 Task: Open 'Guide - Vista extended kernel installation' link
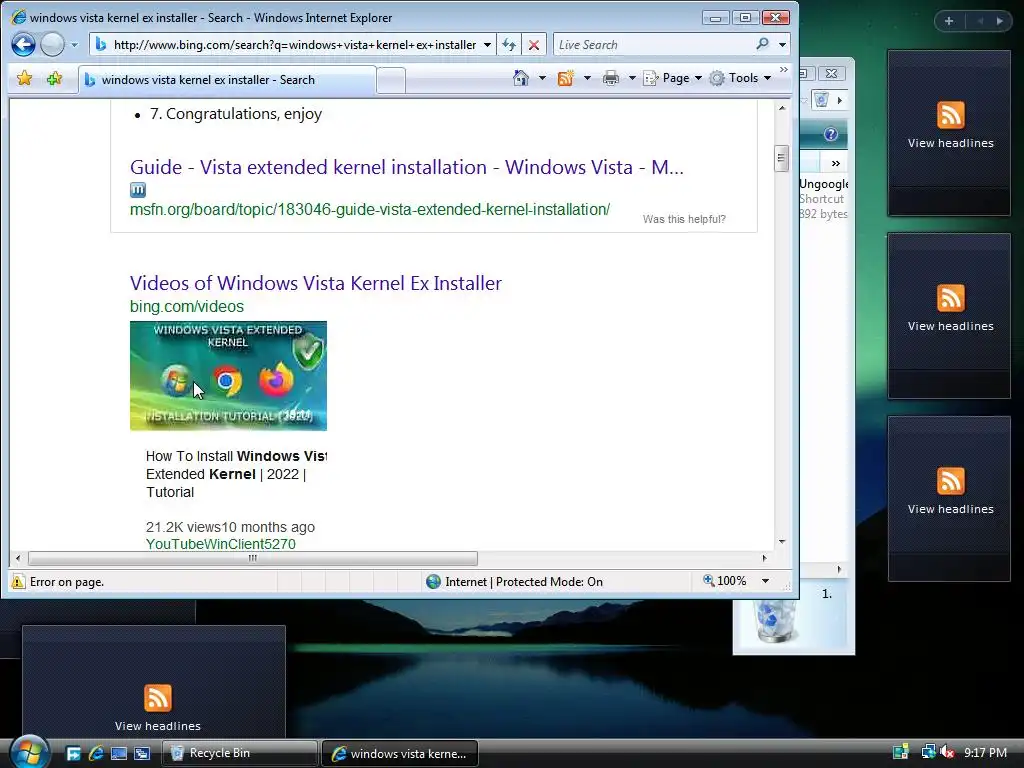[x=406, y=167]
